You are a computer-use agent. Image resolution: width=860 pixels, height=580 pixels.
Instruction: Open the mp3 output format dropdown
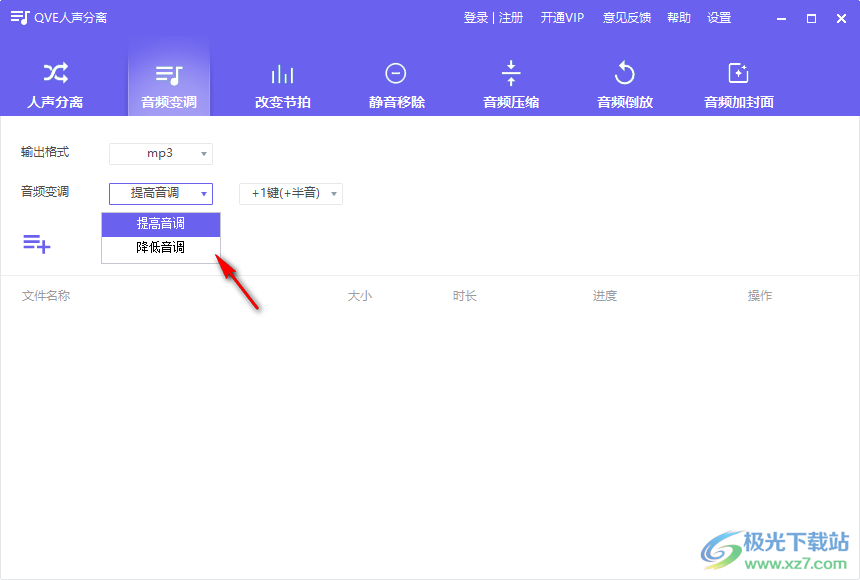161,153
